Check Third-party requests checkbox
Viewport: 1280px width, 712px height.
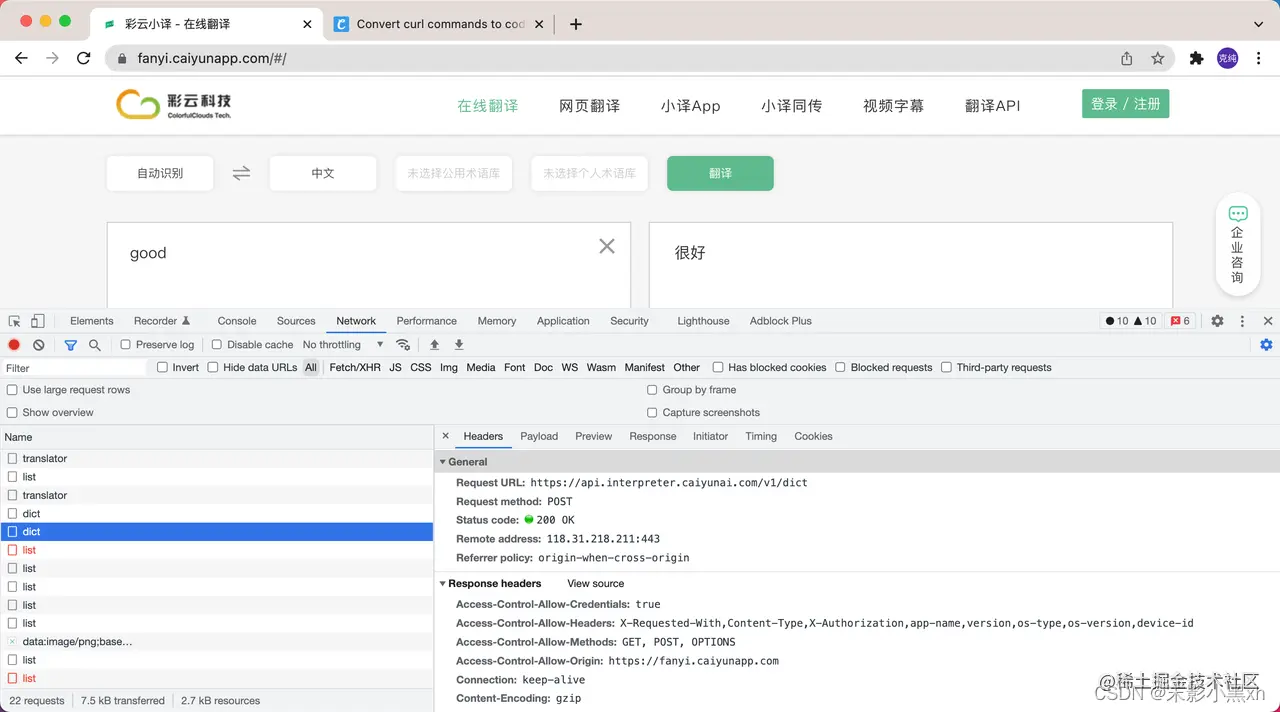pos(946,368)
